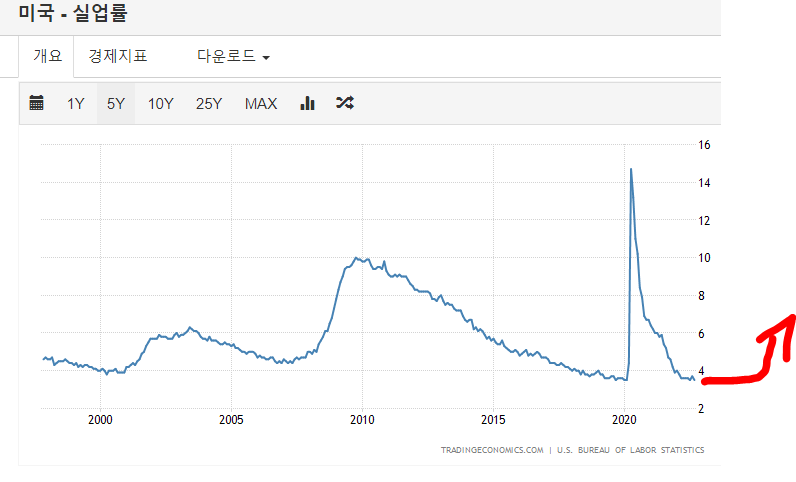Click the 2005 x-axis label

pyautogui.click(x=231, y=420)
